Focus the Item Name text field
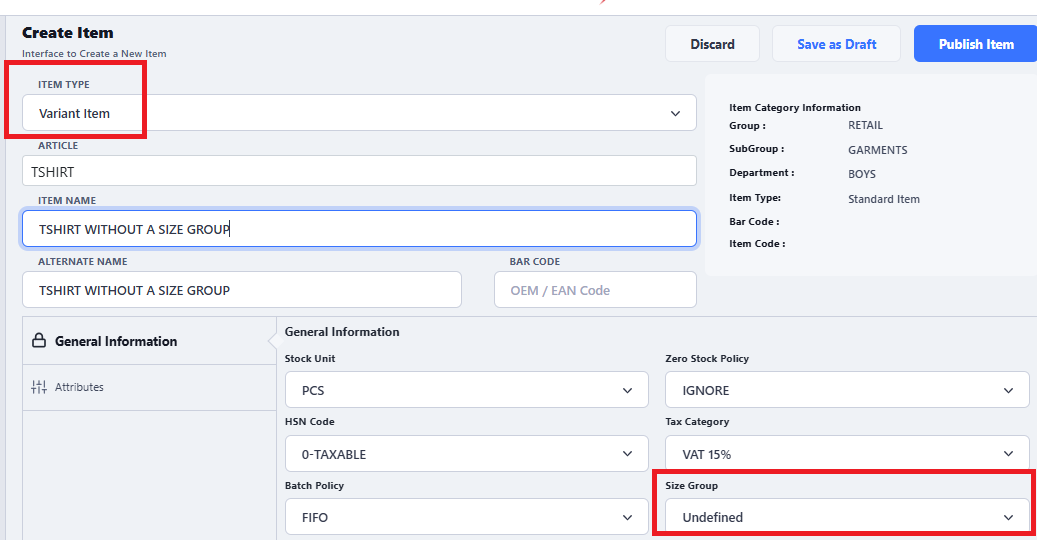 (359, 229)
